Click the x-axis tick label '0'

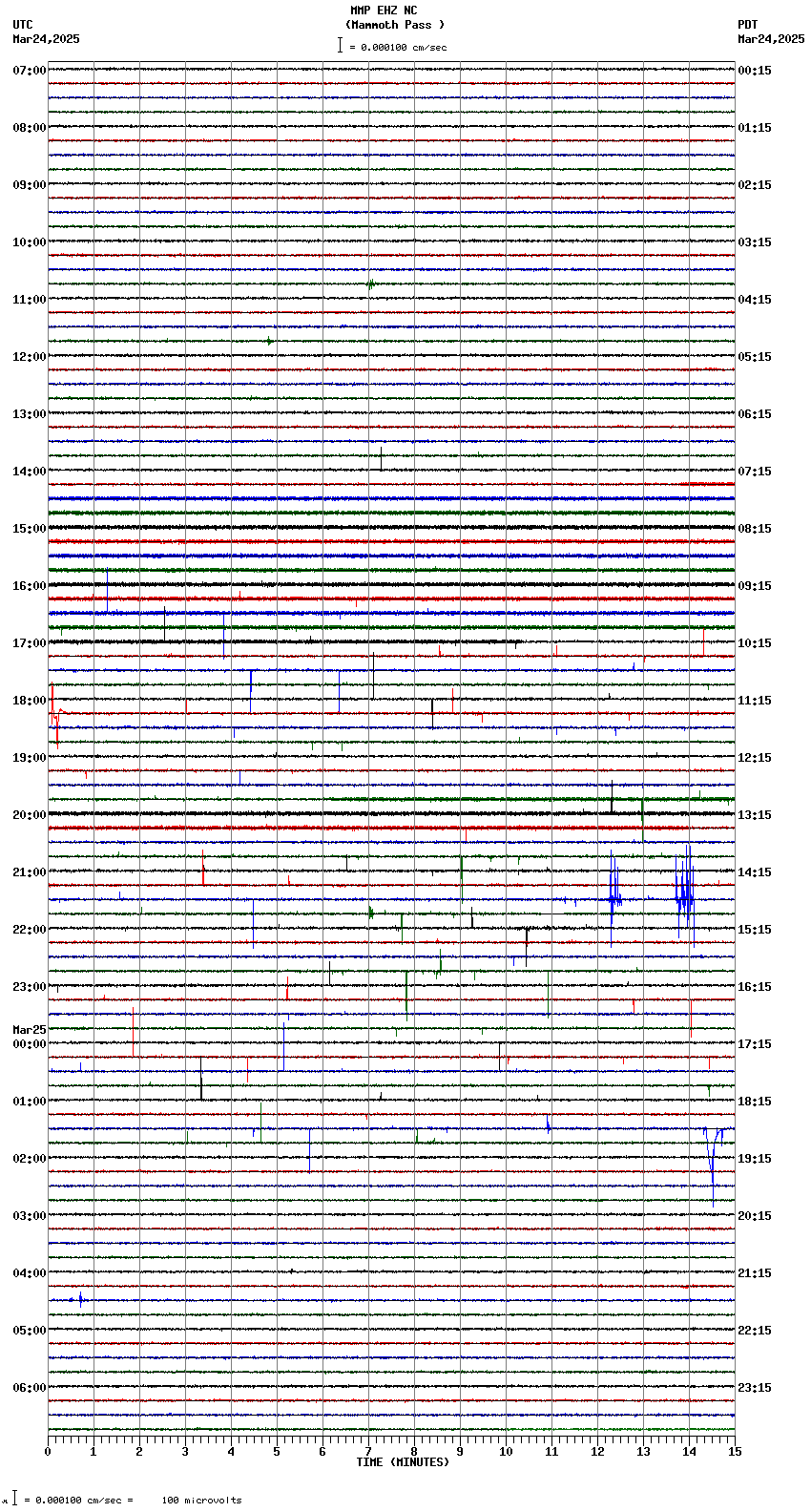tap(48, 1452)
